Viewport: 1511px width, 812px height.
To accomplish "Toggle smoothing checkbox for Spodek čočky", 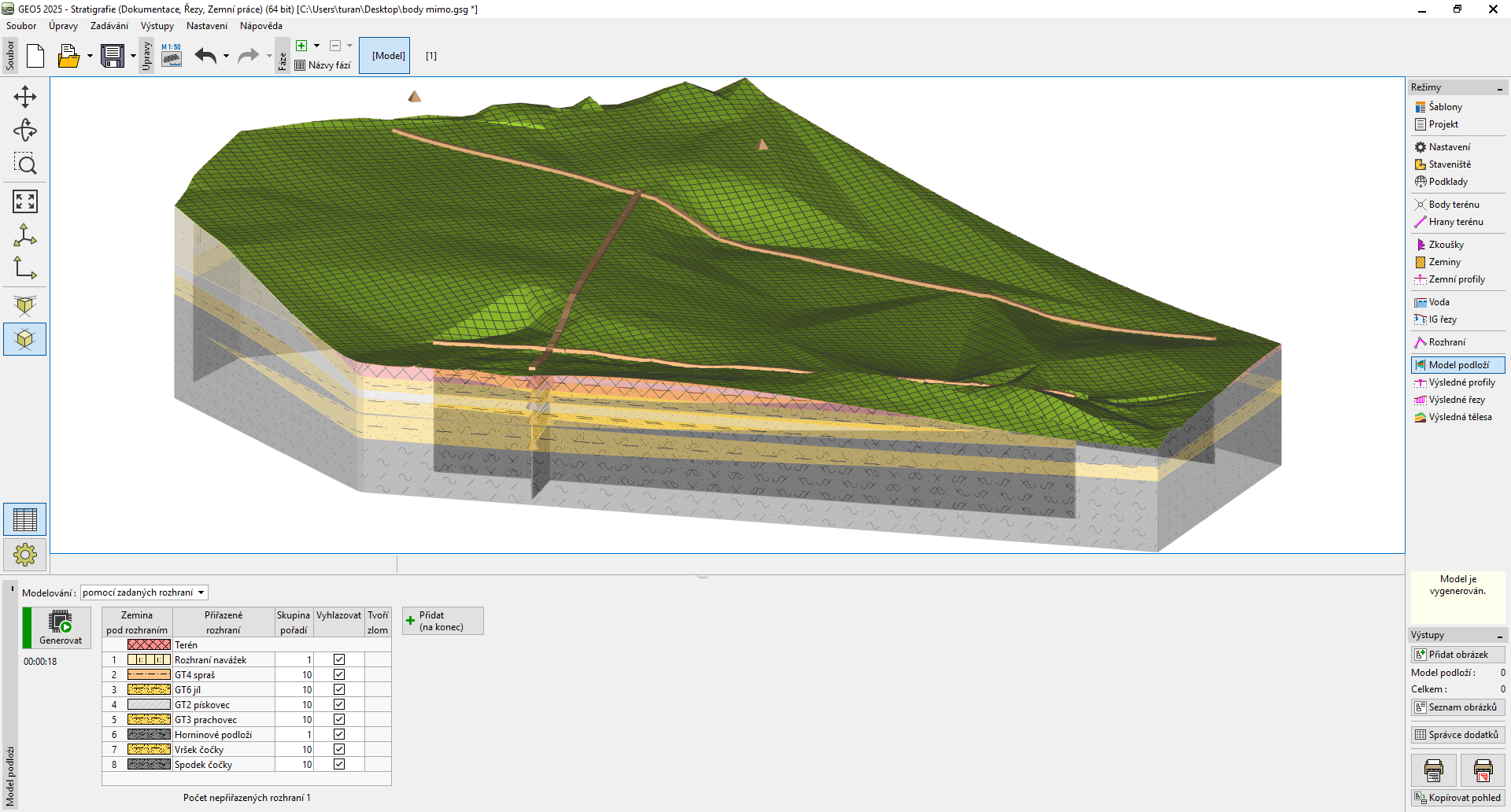I will point(339,764).
